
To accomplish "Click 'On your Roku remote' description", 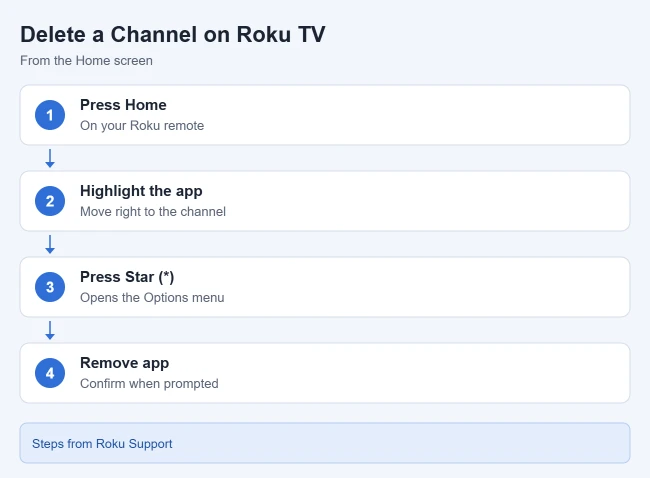I will pyautogui.click(x=142, y=126).
